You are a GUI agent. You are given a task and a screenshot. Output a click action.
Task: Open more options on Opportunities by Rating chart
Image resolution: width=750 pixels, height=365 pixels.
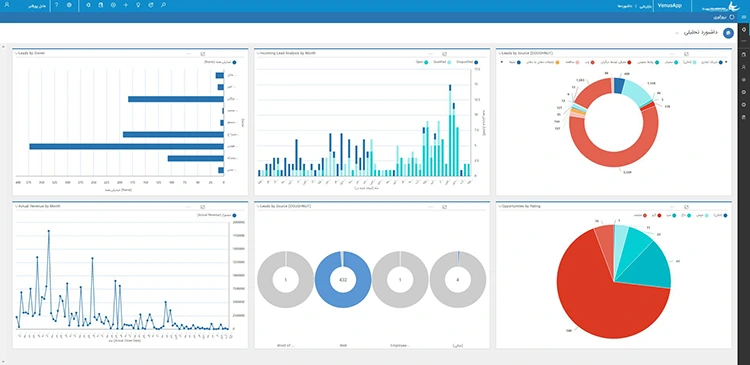(673, 207)
